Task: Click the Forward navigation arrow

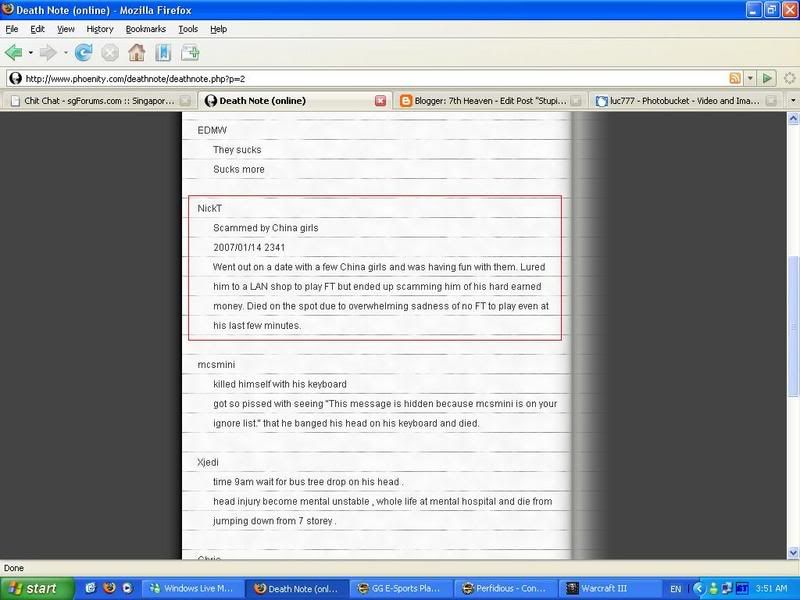Action: (x=49, y=52)
